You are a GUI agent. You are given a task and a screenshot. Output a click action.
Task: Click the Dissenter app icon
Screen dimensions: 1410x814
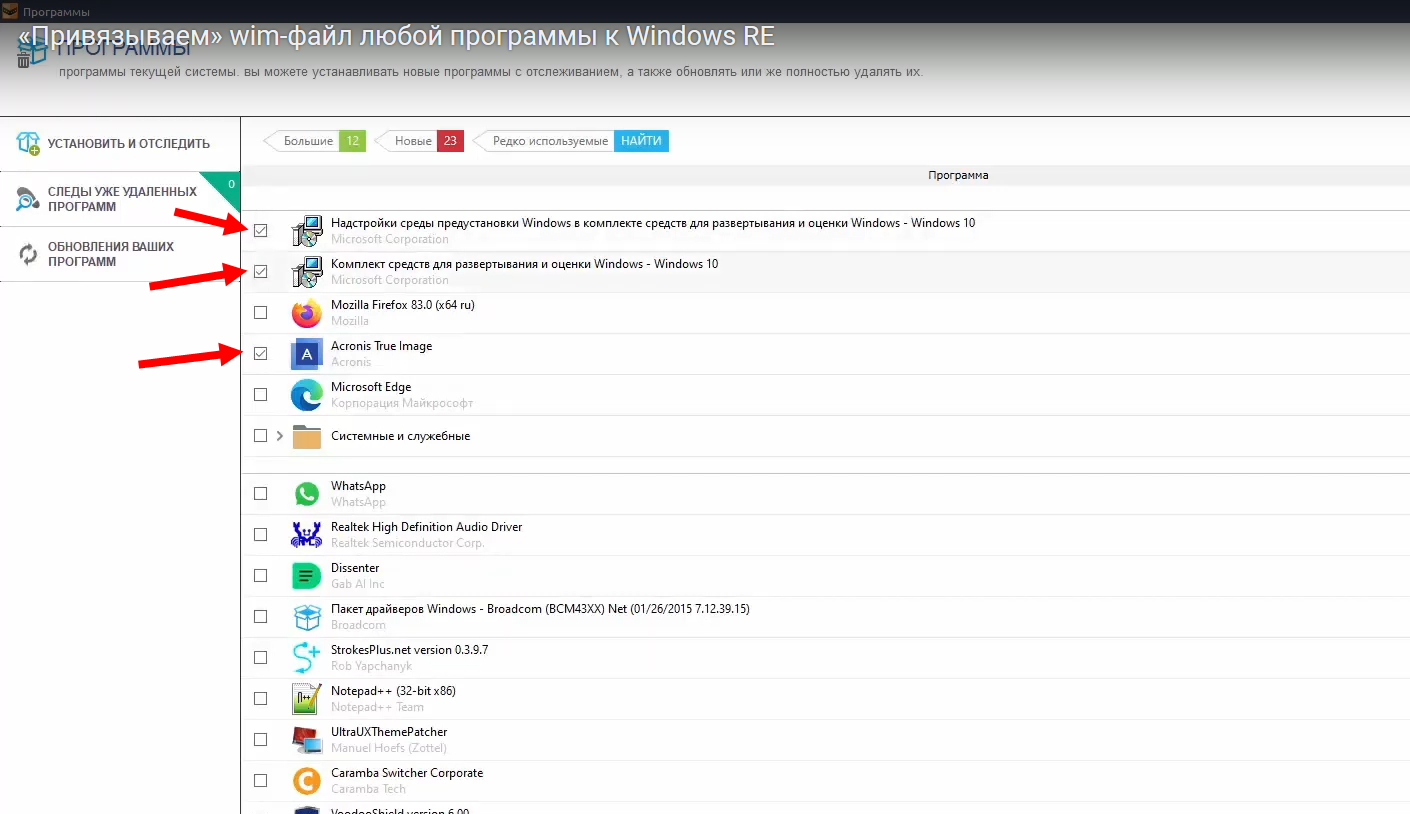tap(306, 576)
